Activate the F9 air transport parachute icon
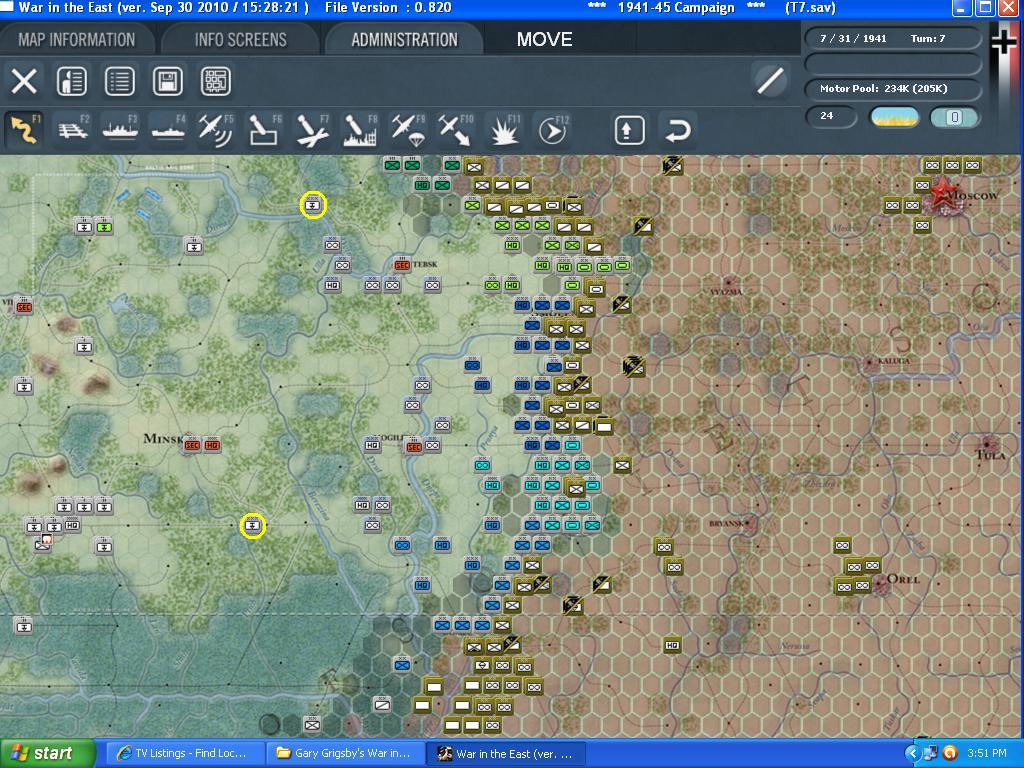Image resolution: width=1024 pixels, height=768 pixels. tap(408, 129)
